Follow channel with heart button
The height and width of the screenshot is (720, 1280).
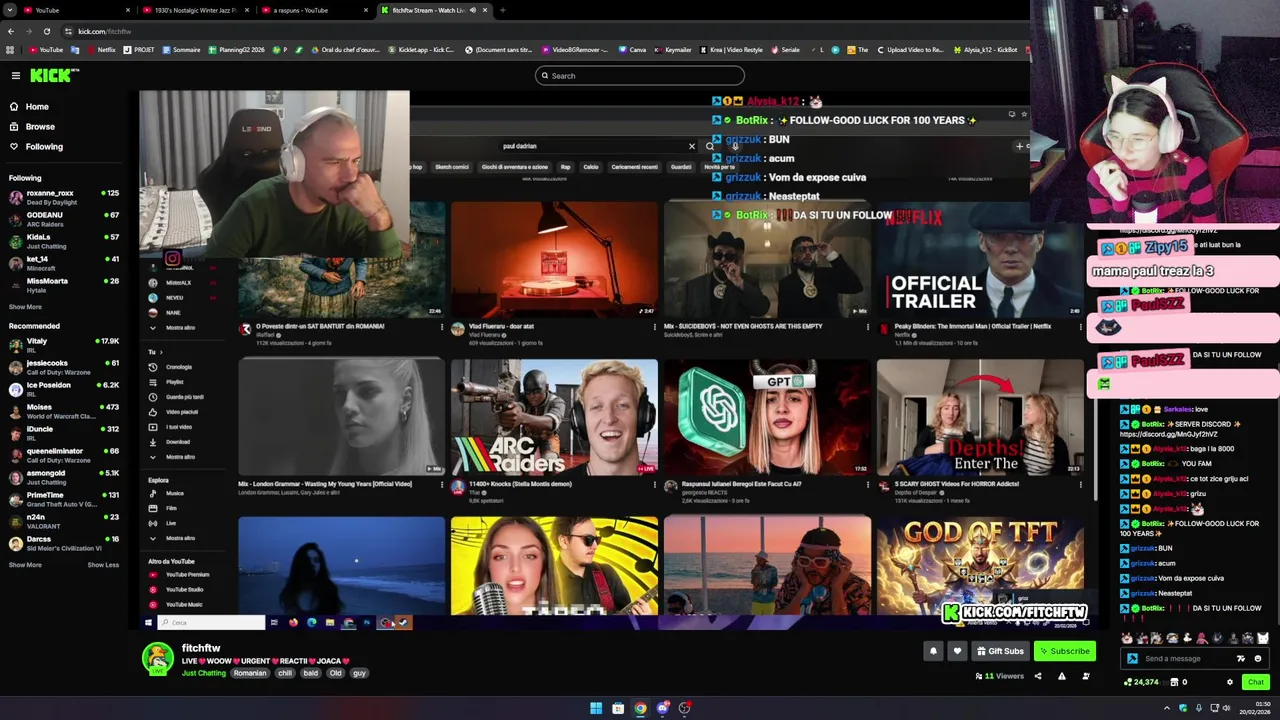tap(957, 651)
